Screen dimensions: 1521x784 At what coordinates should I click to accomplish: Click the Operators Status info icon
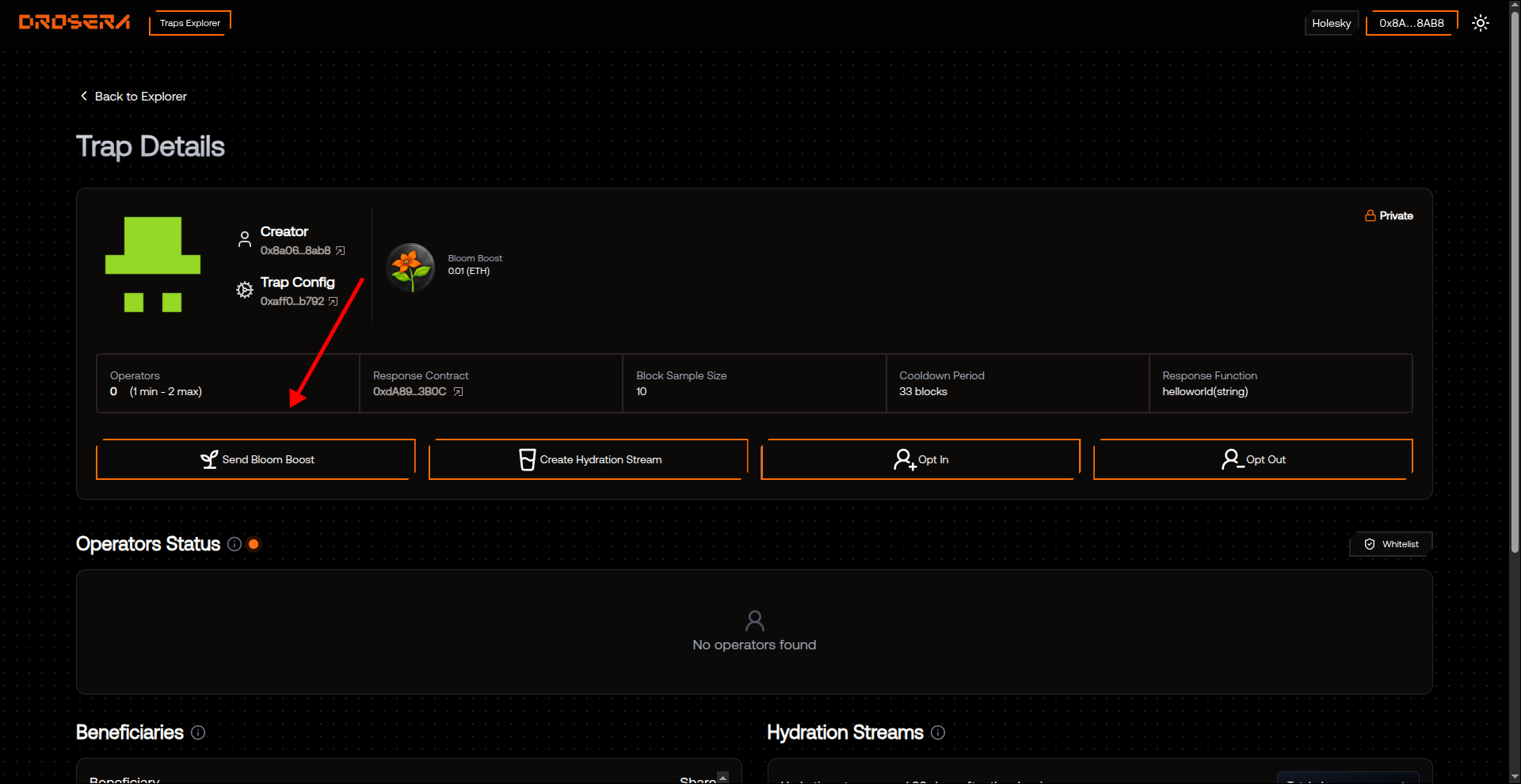[234, 544]
